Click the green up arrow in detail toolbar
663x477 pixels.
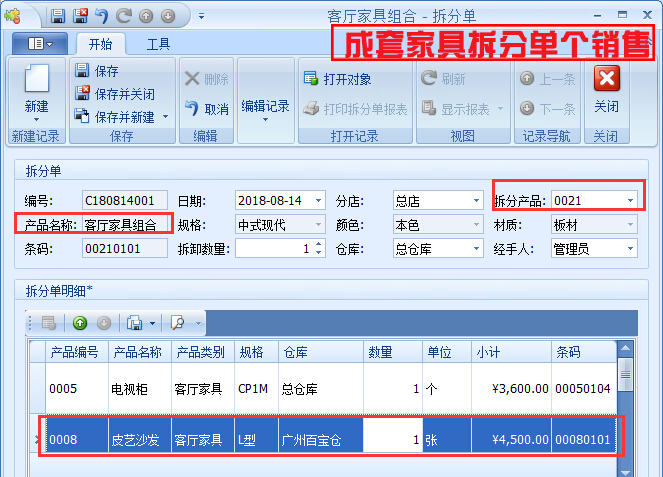(80, 323)
